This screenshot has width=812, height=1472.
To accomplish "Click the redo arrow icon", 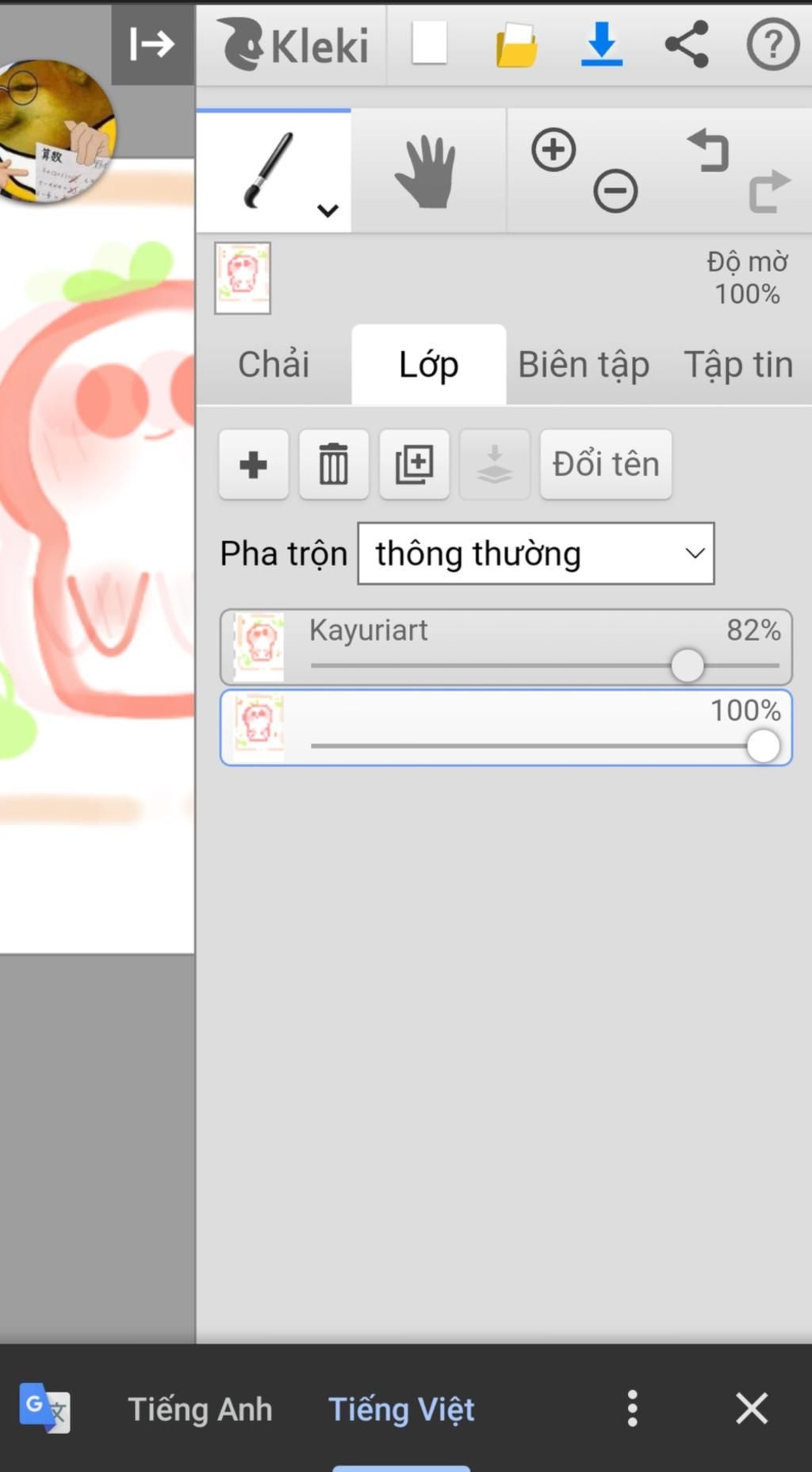I will coord(769,191).
